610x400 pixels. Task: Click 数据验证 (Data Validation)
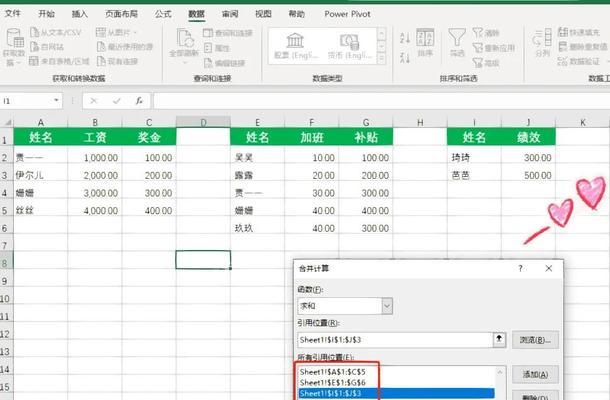pyautogui.click(x=579, y=61)
